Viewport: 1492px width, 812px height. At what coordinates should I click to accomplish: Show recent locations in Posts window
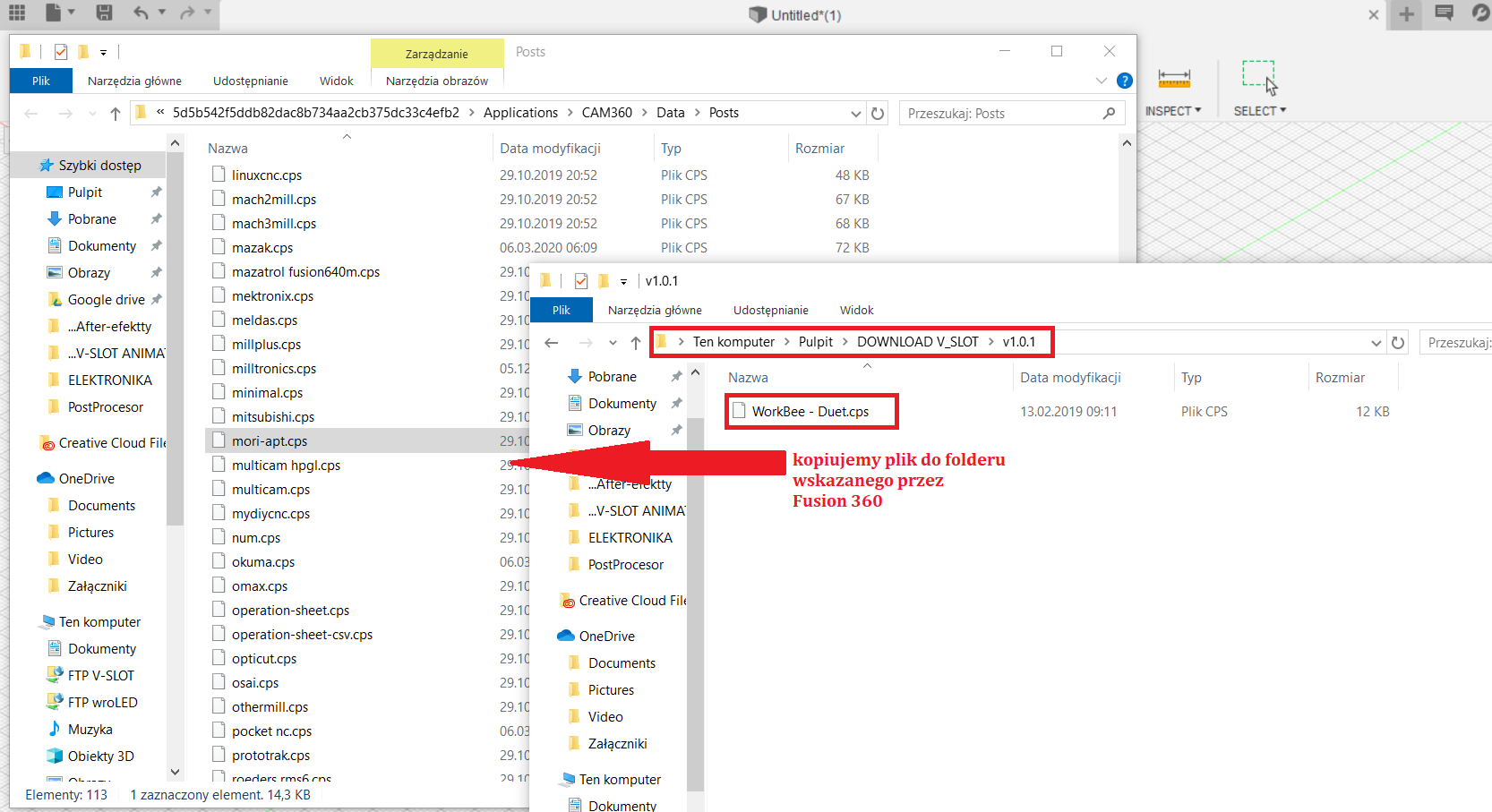click(x=92, y=114)
